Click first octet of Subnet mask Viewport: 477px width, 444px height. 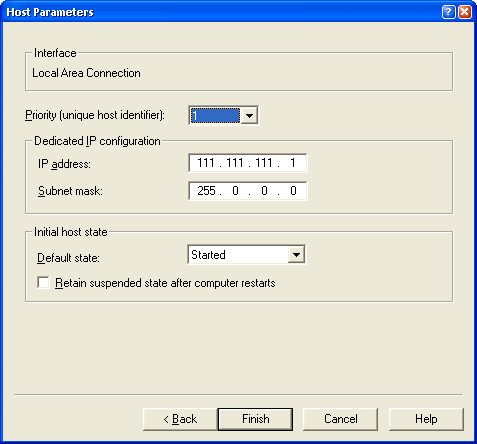[206, 191]
